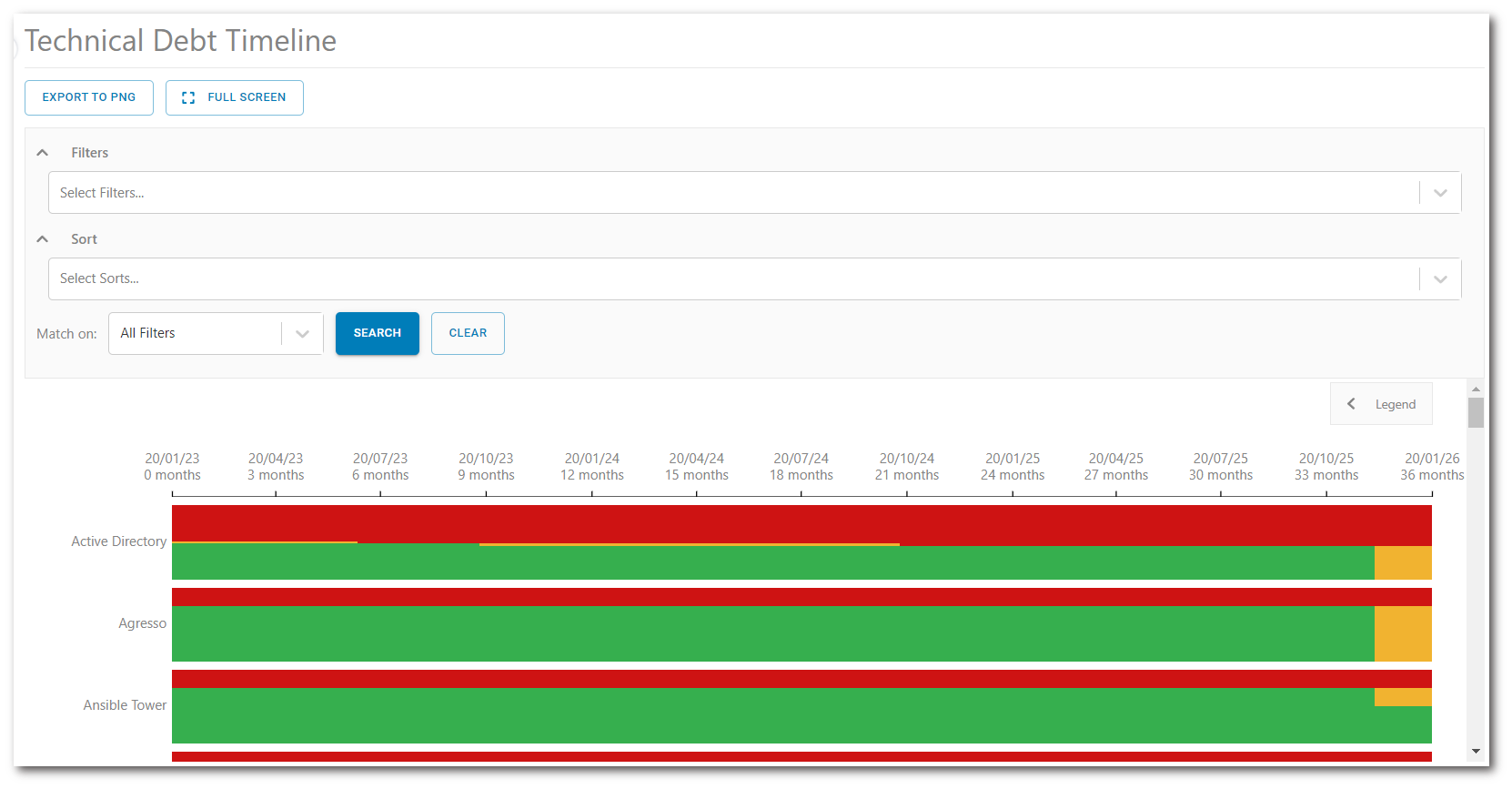Clear the filters with the Clear button

468,333
